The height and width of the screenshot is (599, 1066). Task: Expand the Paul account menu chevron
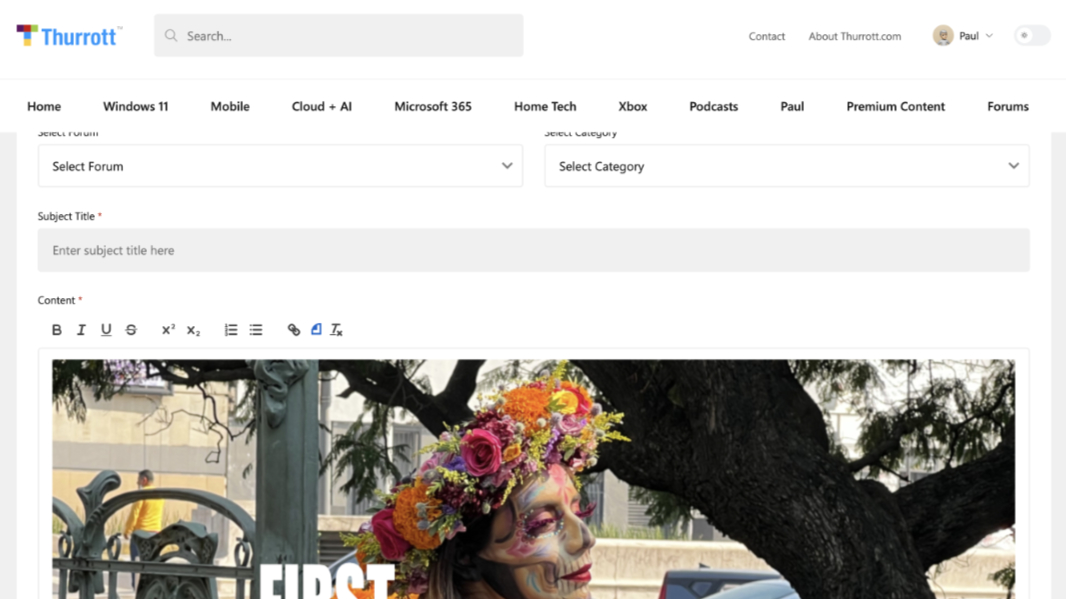[x=989, y=35]
